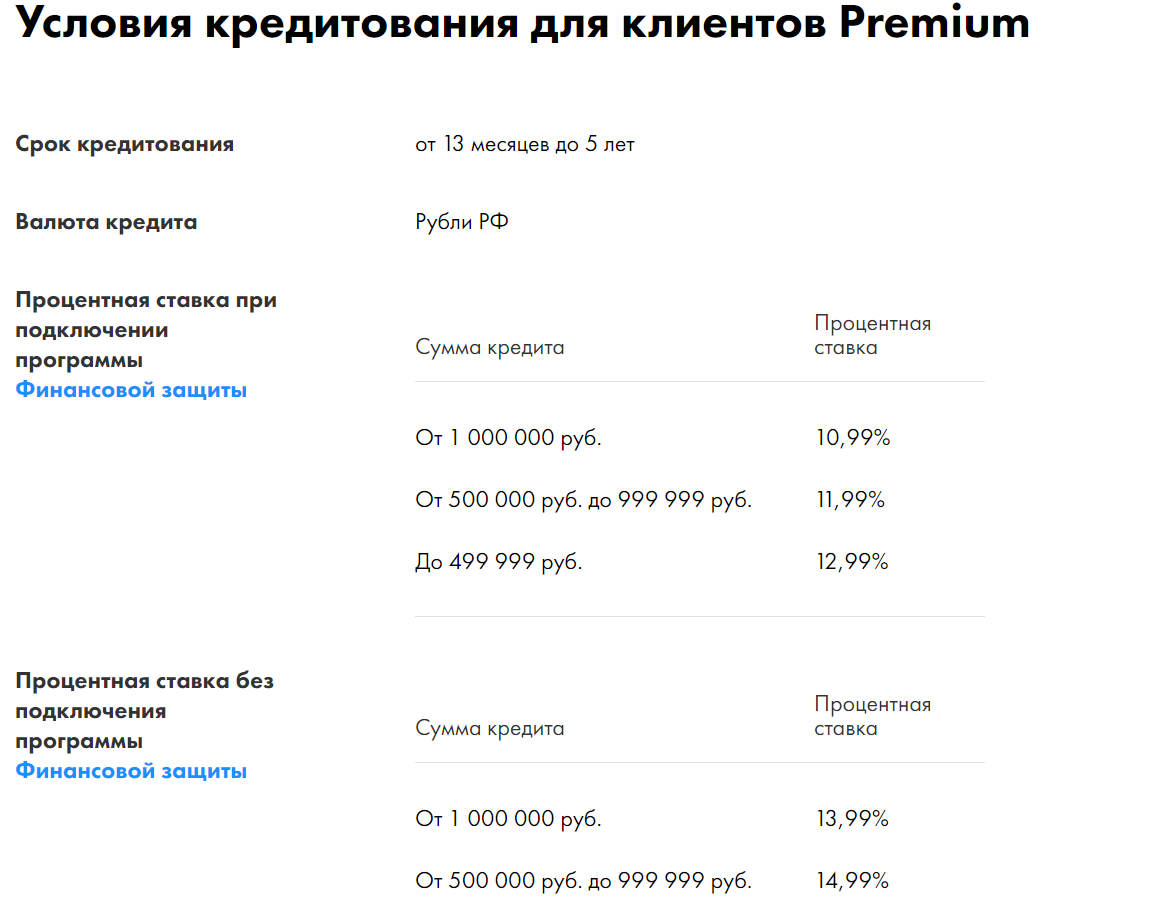The image size is (1172, 904).
Task: Select the 13,99% interest rate
Action: 853,819
